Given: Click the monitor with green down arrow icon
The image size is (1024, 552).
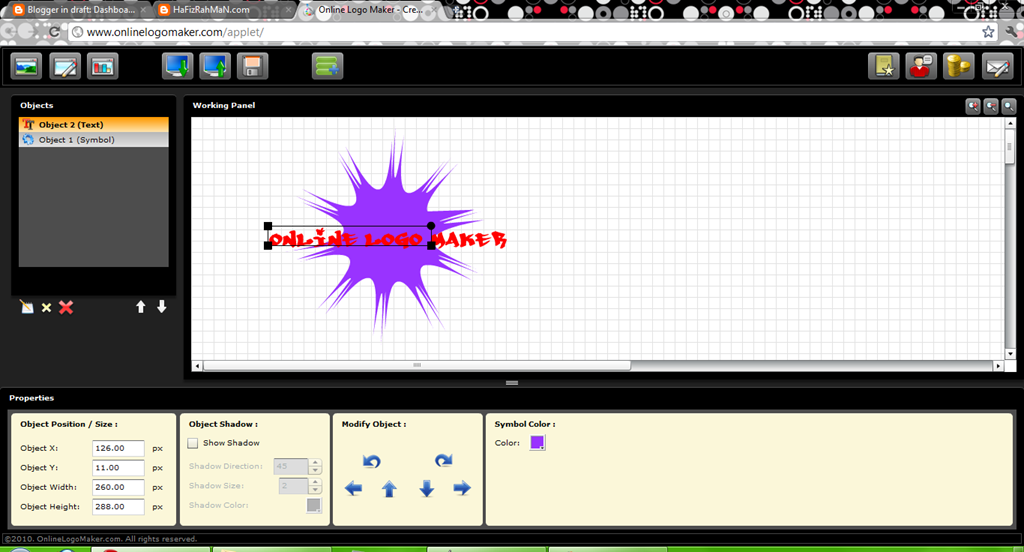Looking at the screenshot, I should coord(178,67).
